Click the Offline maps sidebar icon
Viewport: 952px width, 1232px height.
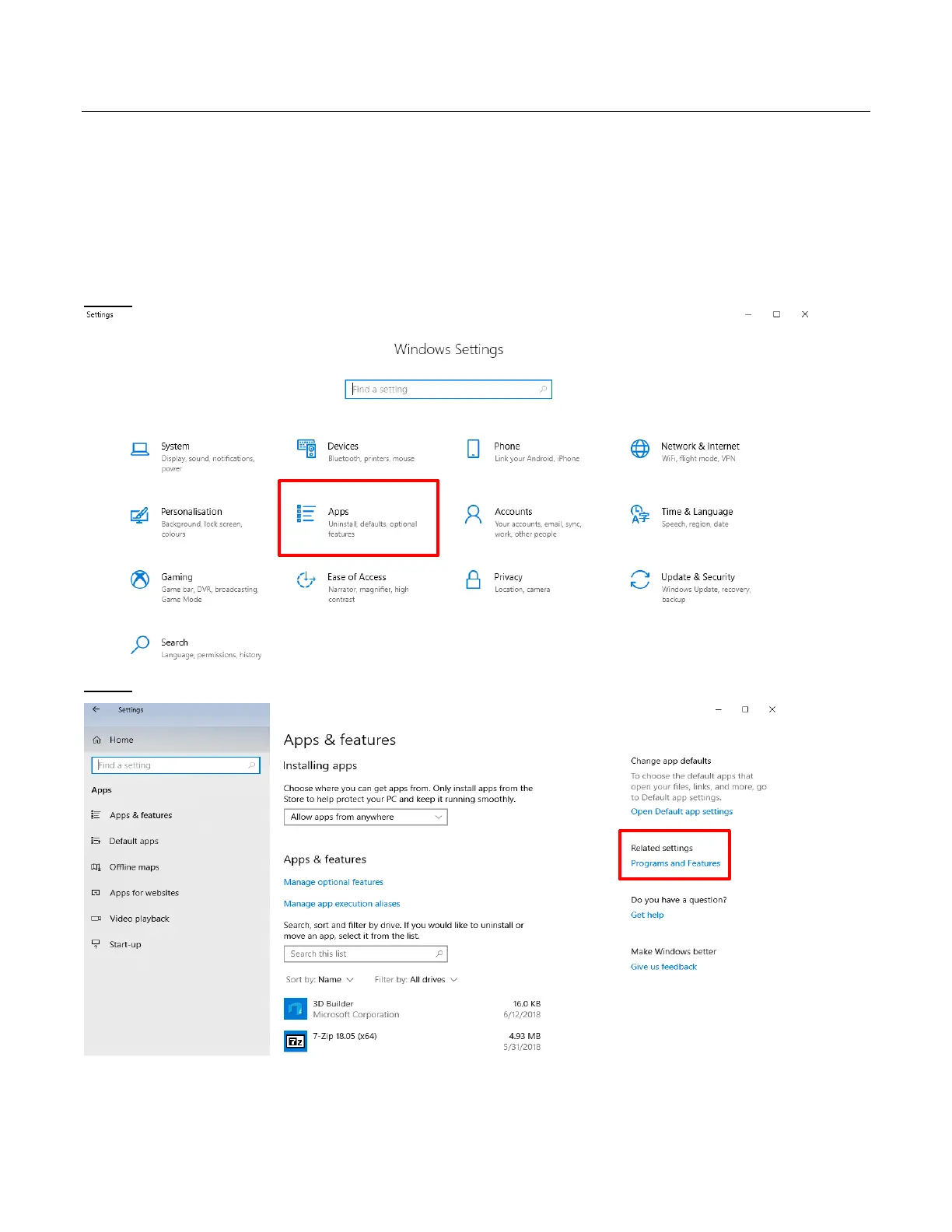click(x=96, y=867)
